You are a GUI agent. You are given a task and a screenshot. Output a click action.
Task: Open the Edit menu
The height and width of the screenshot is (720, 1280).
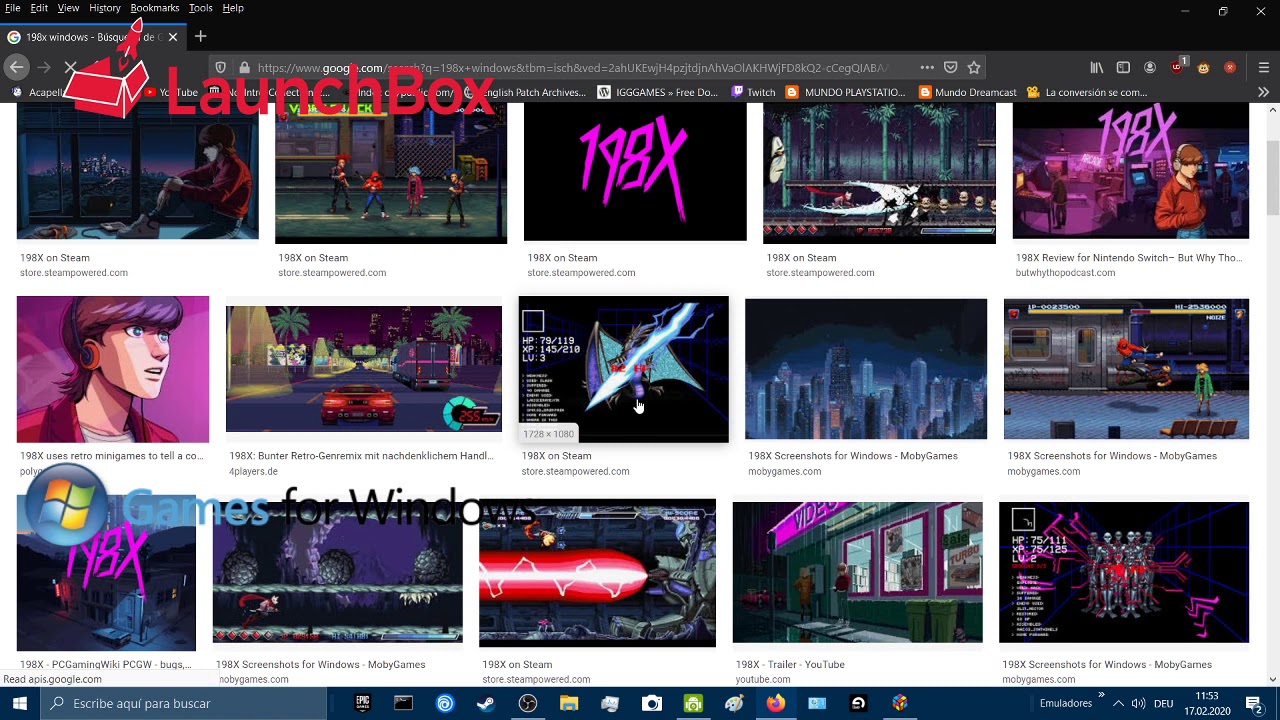pyautogui.click(x=39, y=8)
